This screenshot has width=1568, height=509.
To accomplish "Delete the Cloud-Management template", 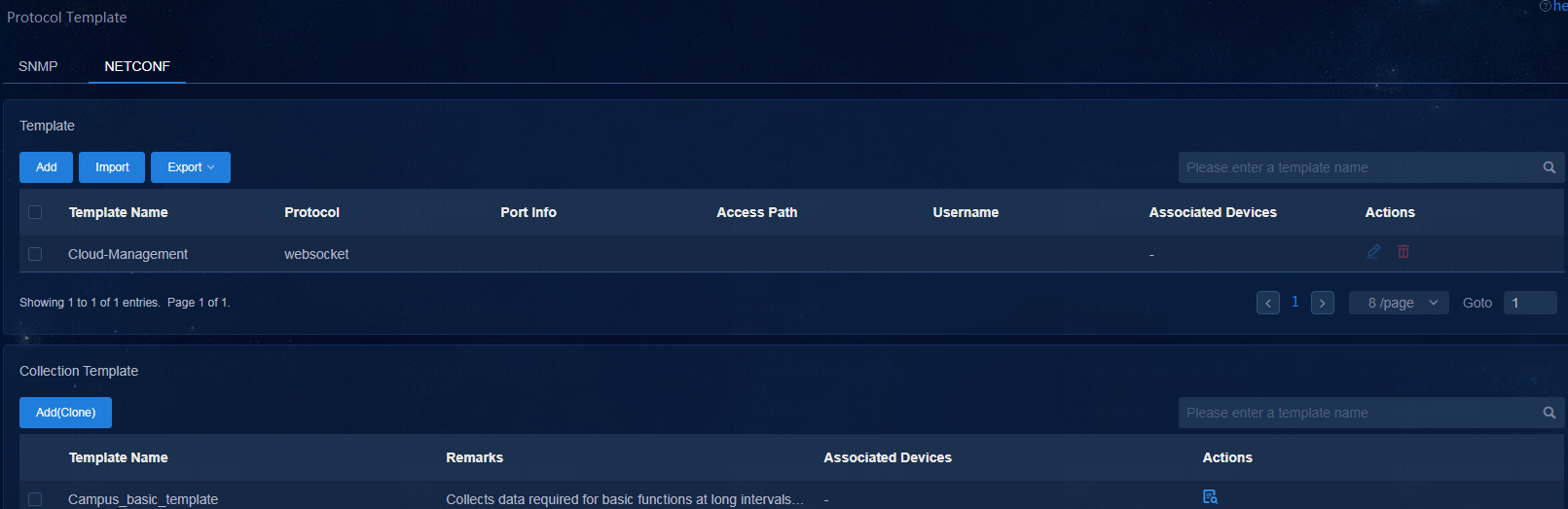I will tap(1404, 251).
